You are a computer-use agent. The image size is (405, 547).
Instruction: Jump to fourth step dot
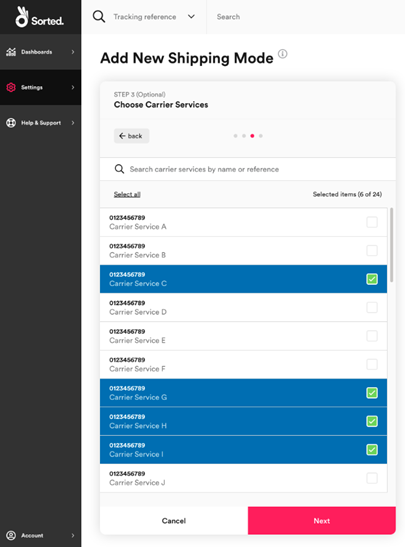(x=261, y=136)
